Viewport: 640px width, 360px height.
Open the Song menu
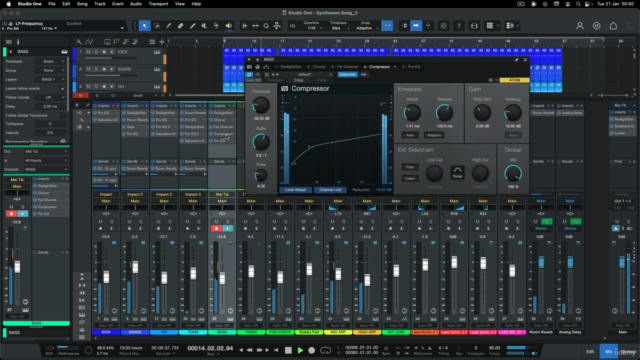coord(82,4)
